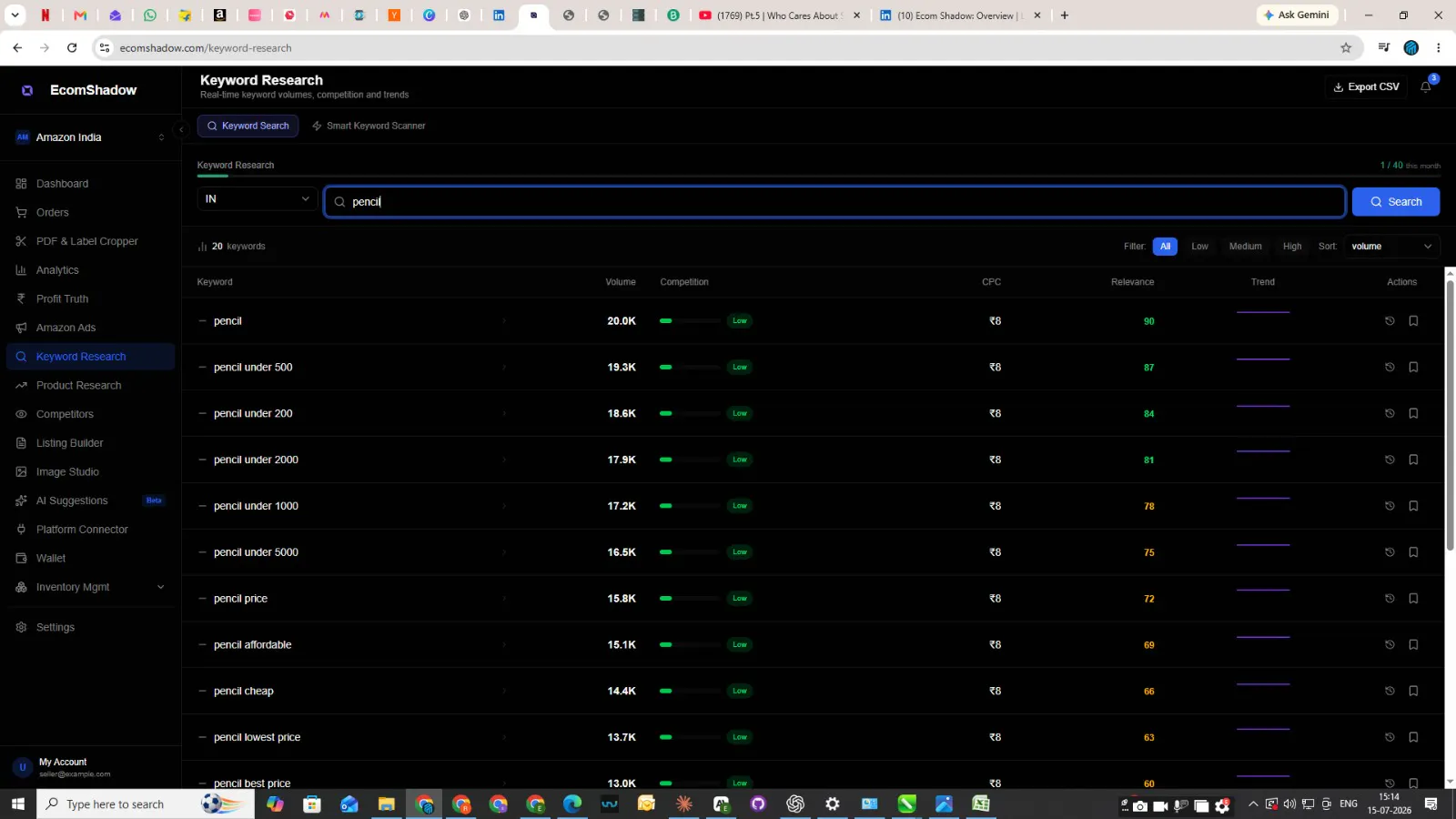Bookmark the 'pencil affordable' keyword
The width and height of the screenshot is (1456, 819).
click(x=1413, y=645)
